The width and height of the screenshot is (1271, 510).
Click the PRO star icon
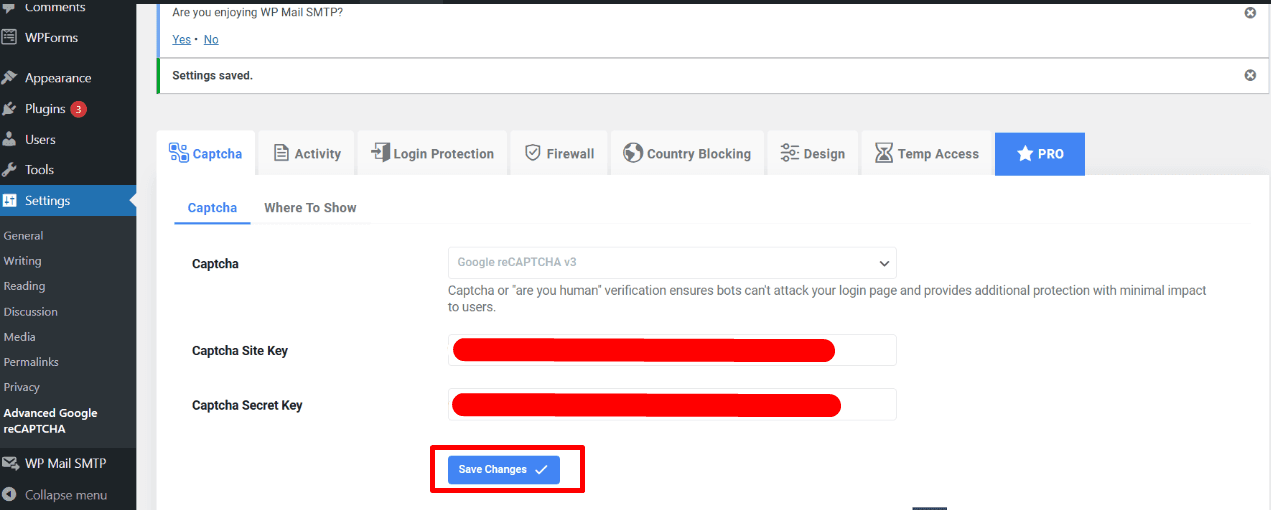tap(1024, 153)
